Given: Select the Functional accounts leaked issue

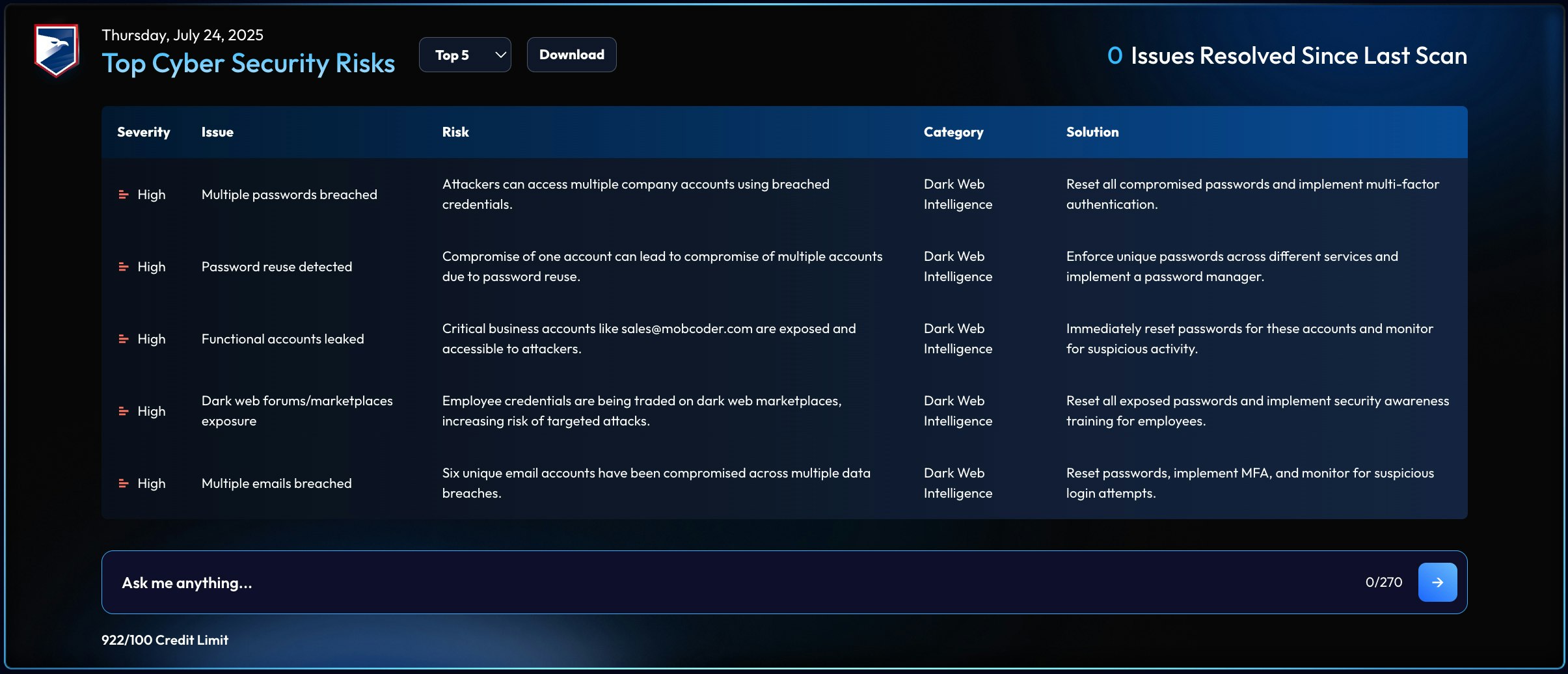Looking at the screenshot, I should pyautogui.click(x=283, y=339).
